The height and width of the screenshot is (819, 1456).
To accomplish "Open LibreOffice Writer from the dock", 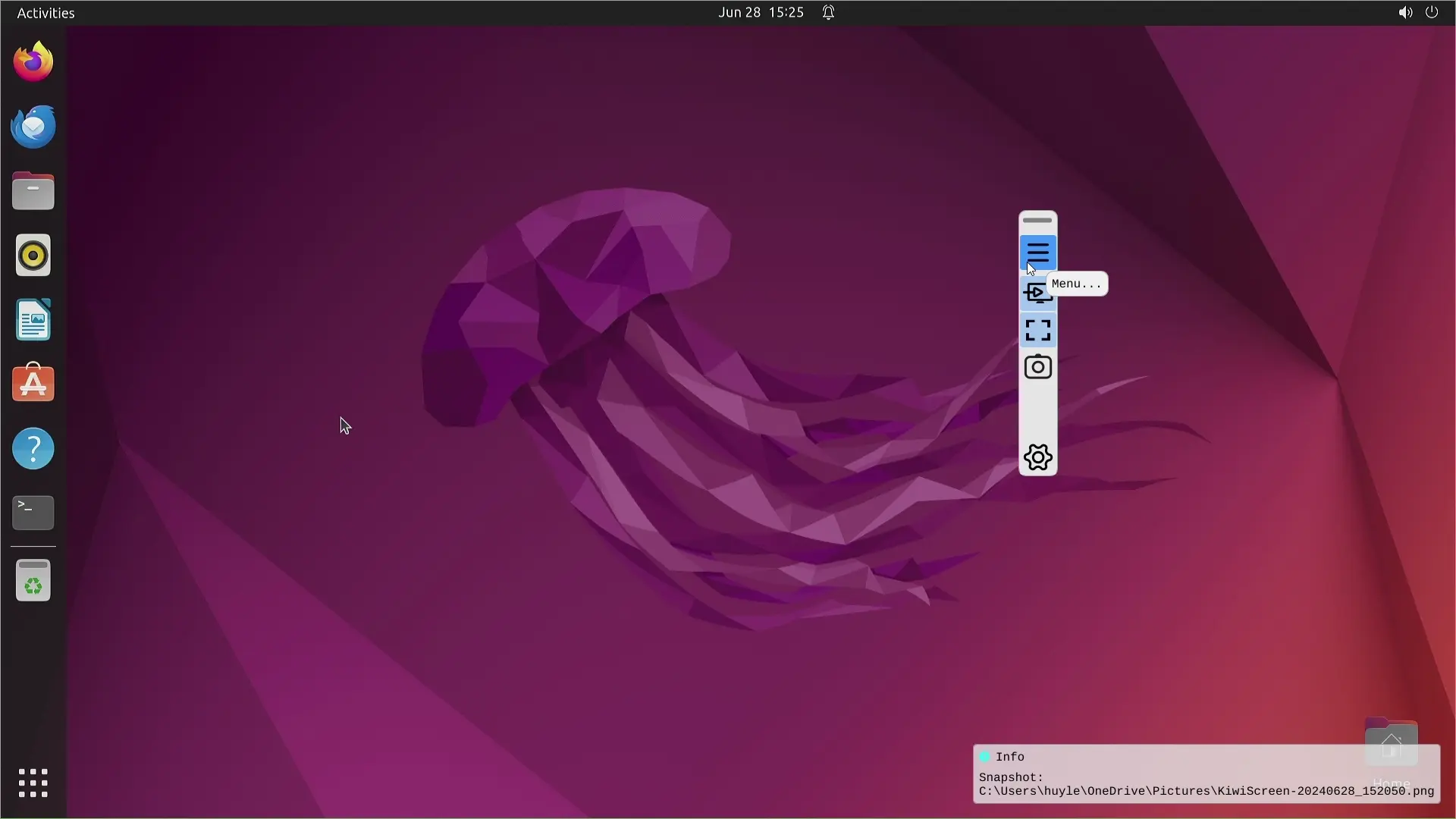I will pyautogui.click(x=33, y=320).
